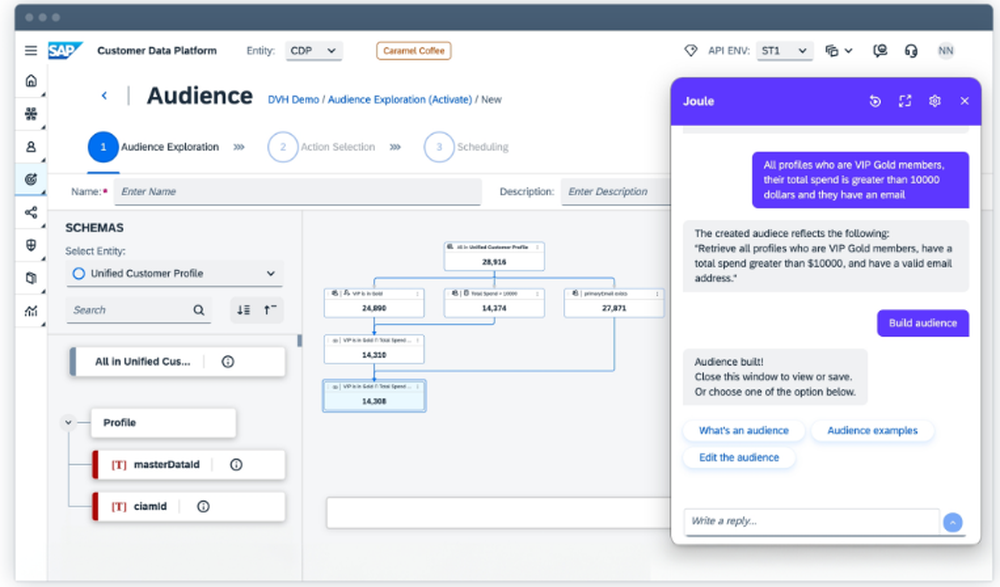Click the SAP logo
Image resolution: width=1000 pixels, height=587 pixels.
click(x=65, y=50)
